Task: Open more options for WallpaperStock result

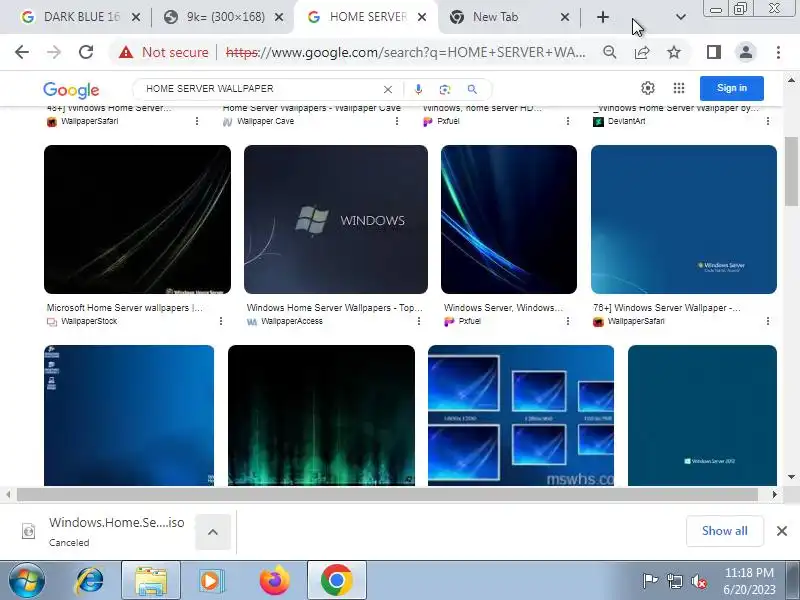Action: [x=221, y=321]
